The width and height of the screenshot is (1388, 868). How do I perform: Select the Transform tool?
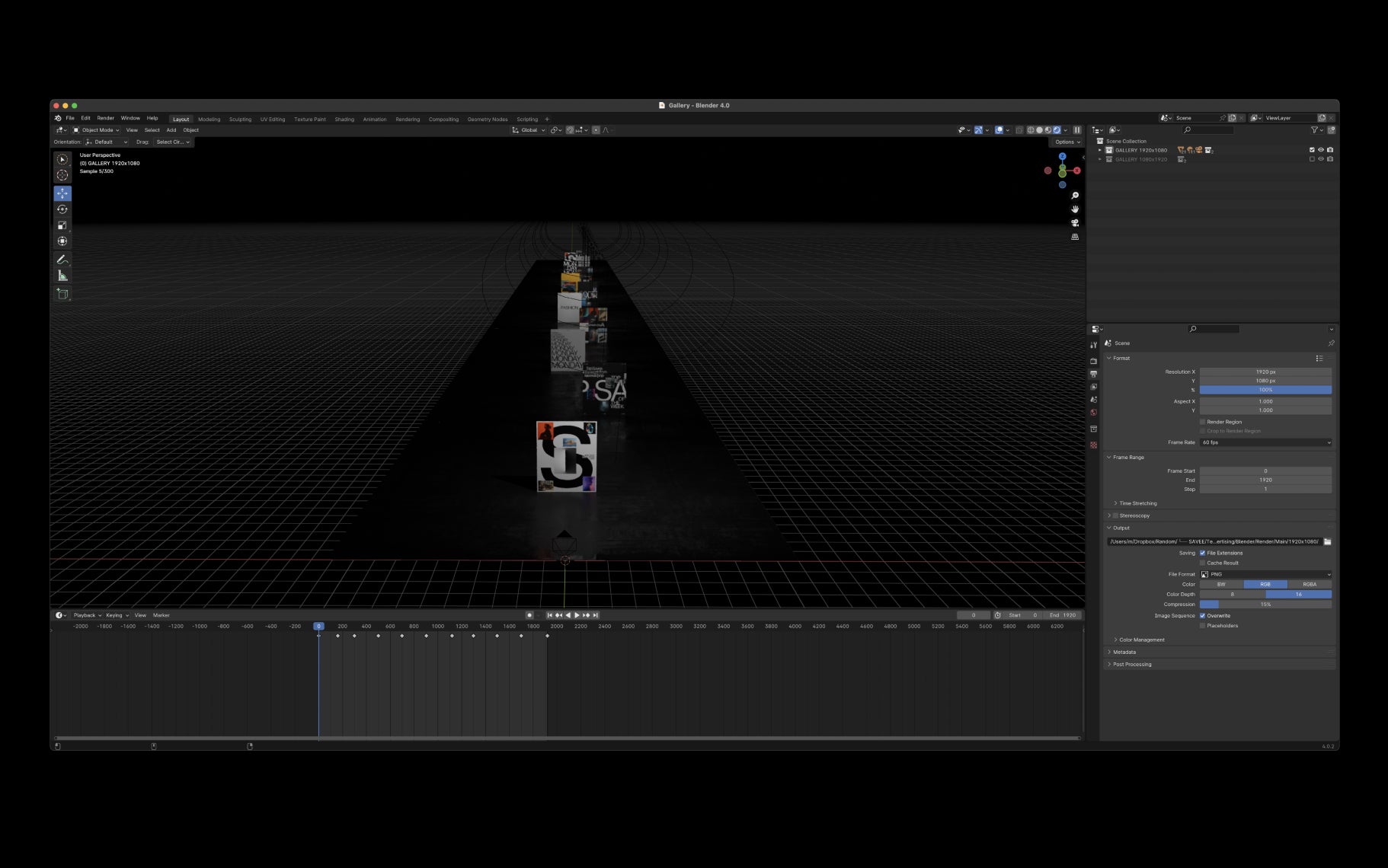[x=62, y=241]
